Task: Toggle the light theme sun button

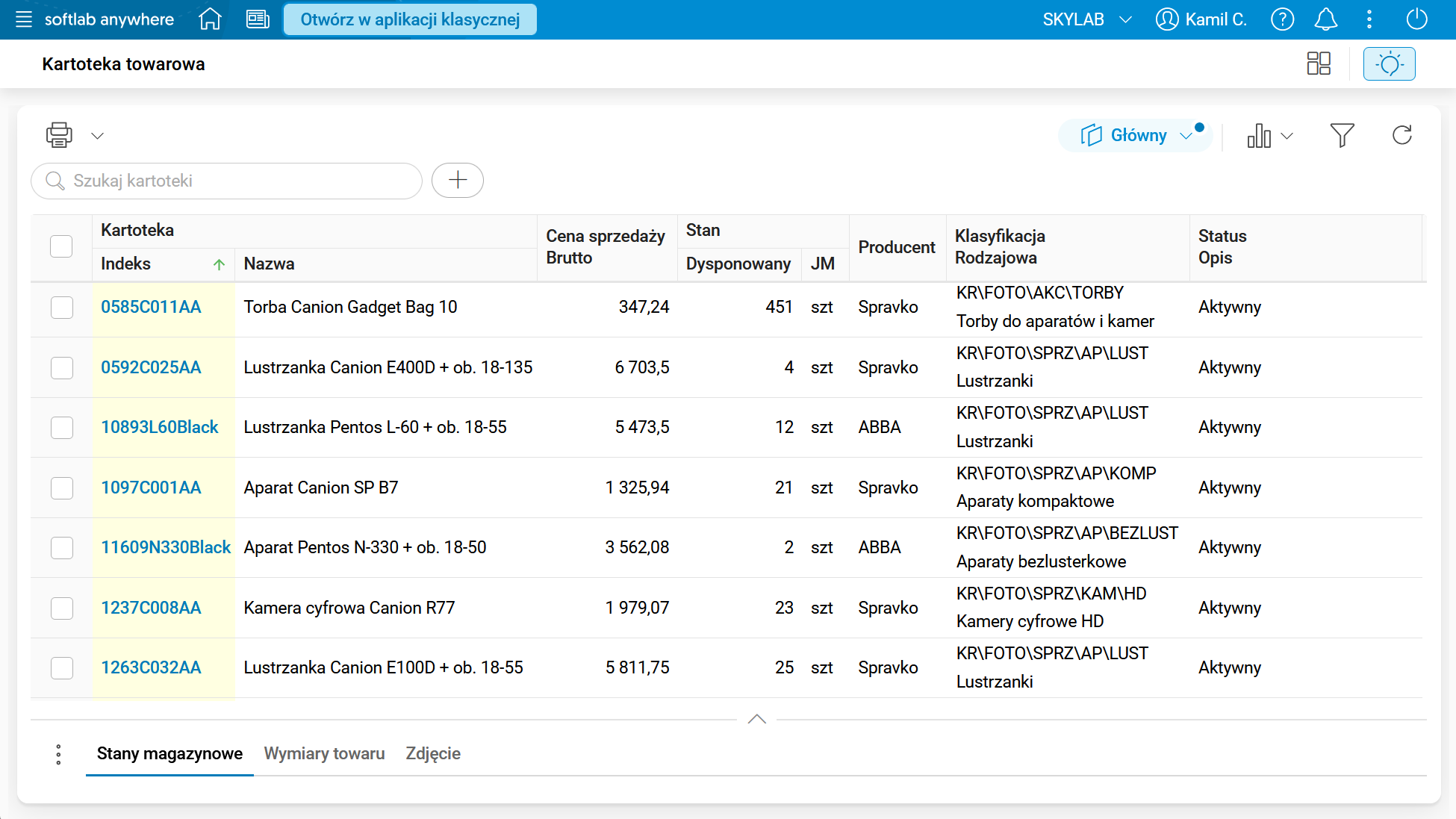Action: [x=1389, y=63]
